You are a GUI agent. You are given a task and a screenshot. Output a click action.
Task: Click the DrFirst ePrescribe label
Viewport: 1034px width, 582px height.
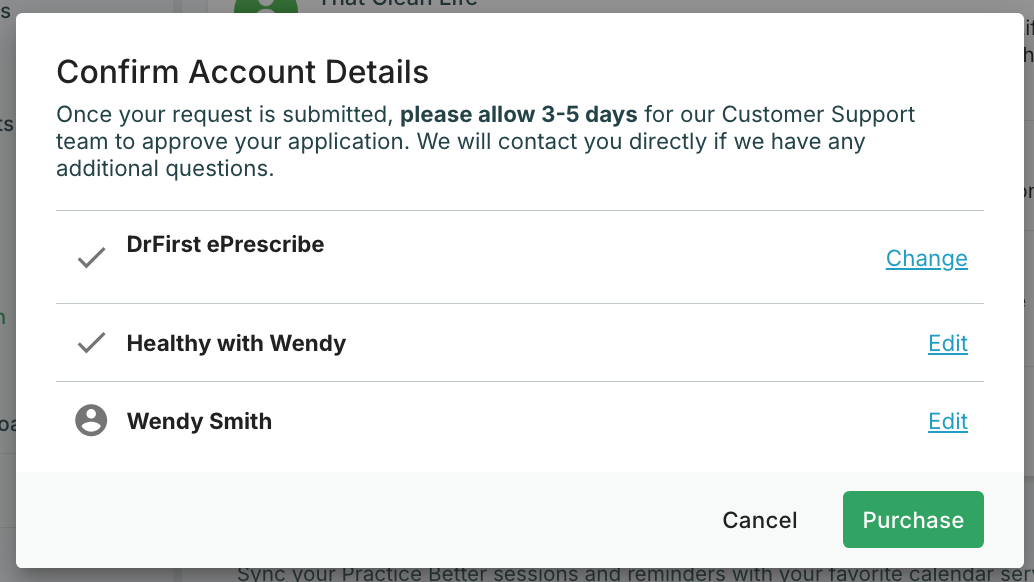click(x=225, y=245)
